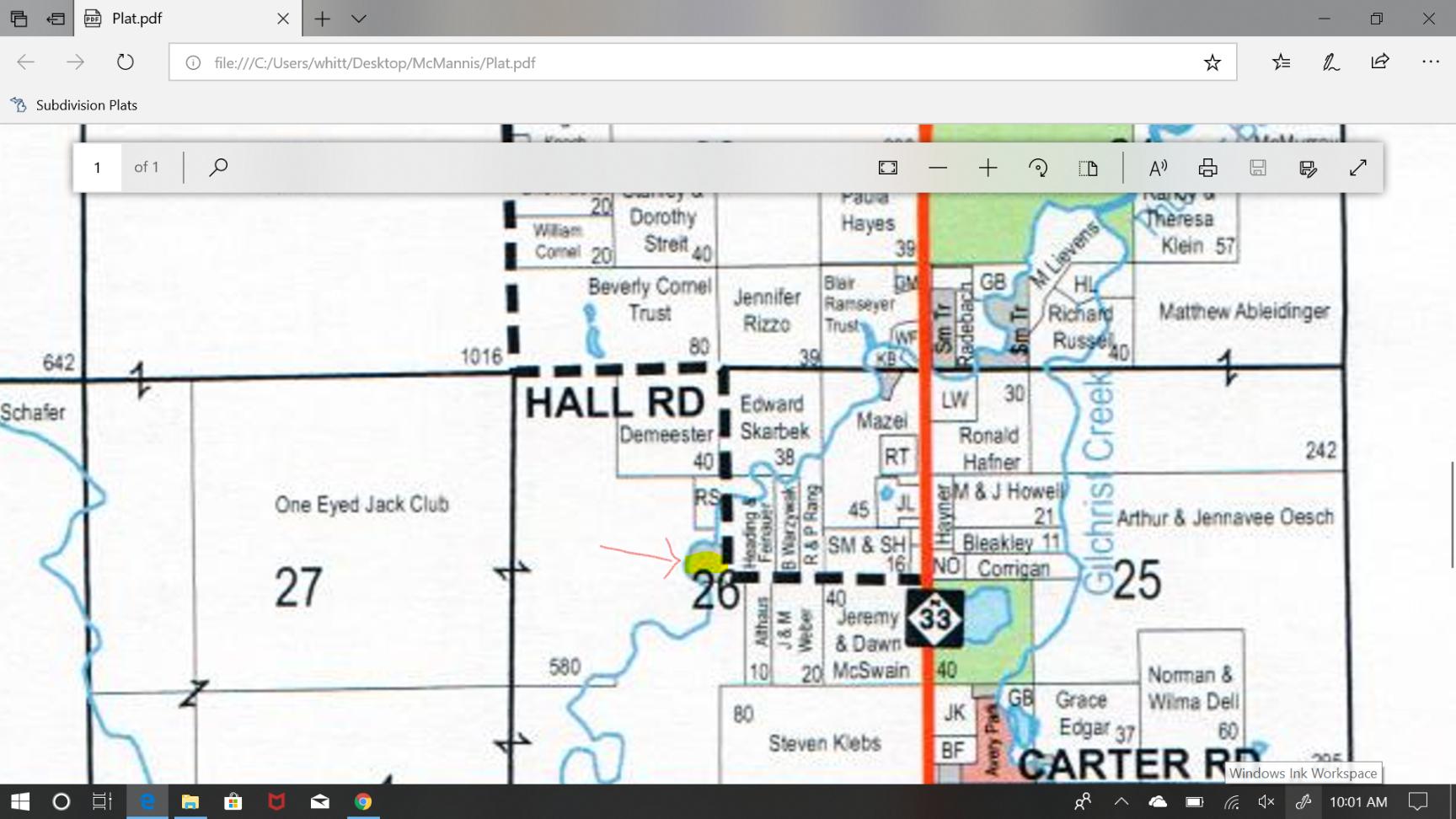Open a new tab with plus button
Image resolution: width=1456 pixels, height=819 pixels.
[322, 18]
